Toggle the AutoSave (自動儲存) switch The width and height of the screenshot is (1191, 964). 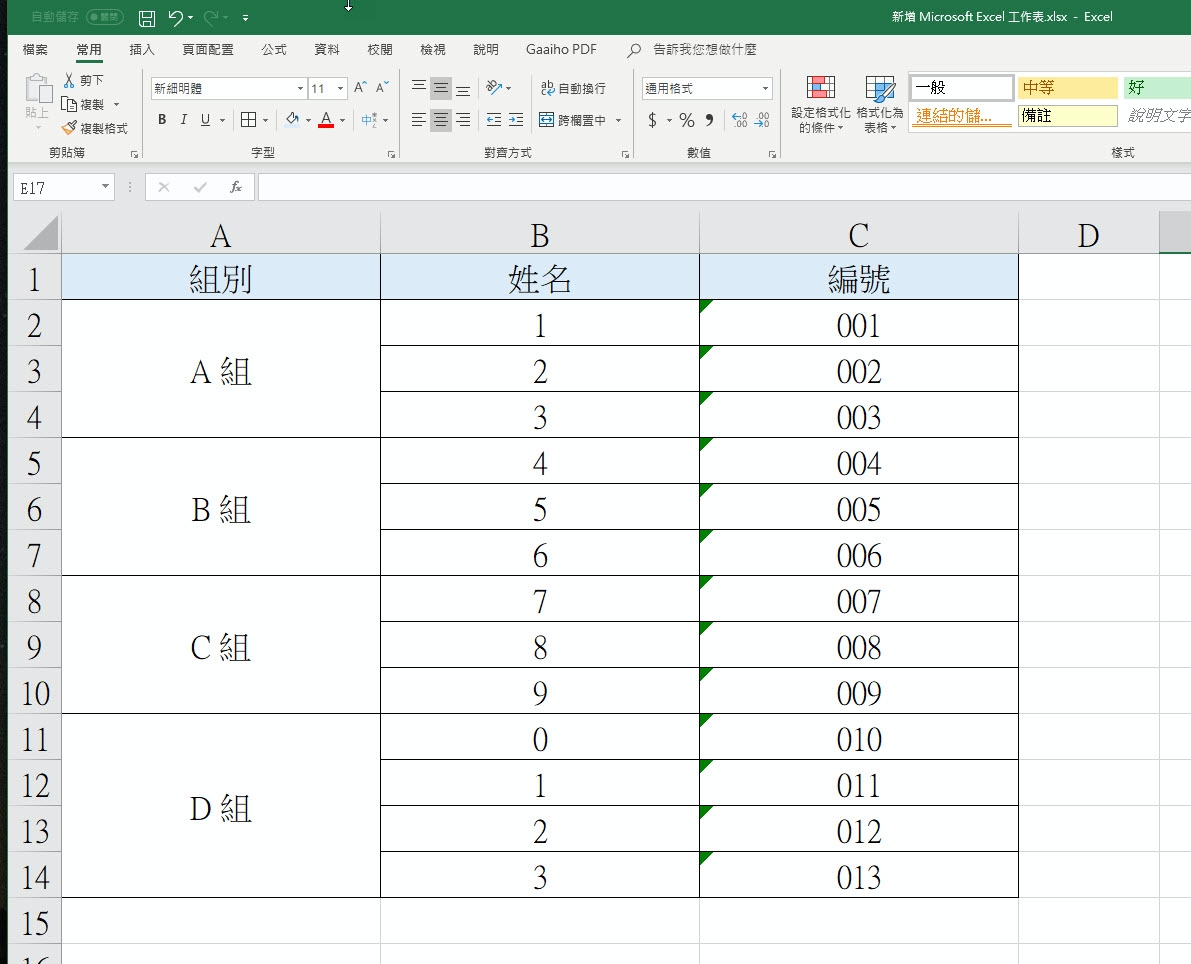pyautogui.click(x=105, y=18)
